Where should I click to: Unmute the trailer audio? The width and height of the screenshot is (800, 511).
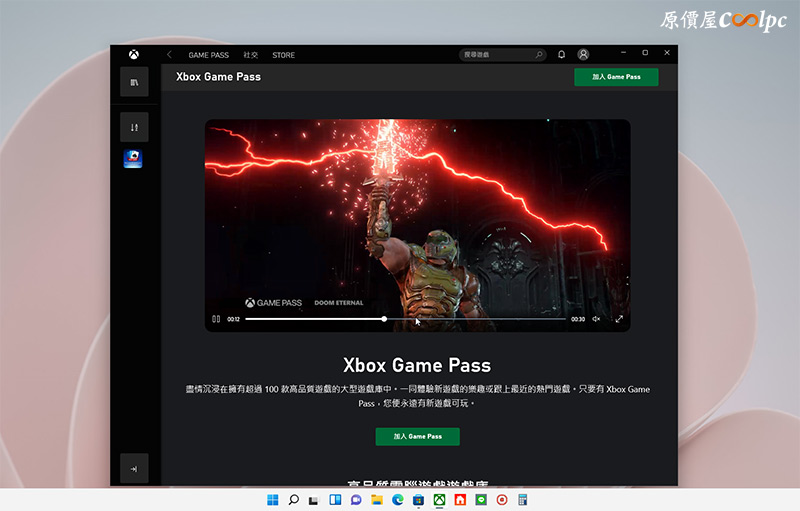point(596,319)
